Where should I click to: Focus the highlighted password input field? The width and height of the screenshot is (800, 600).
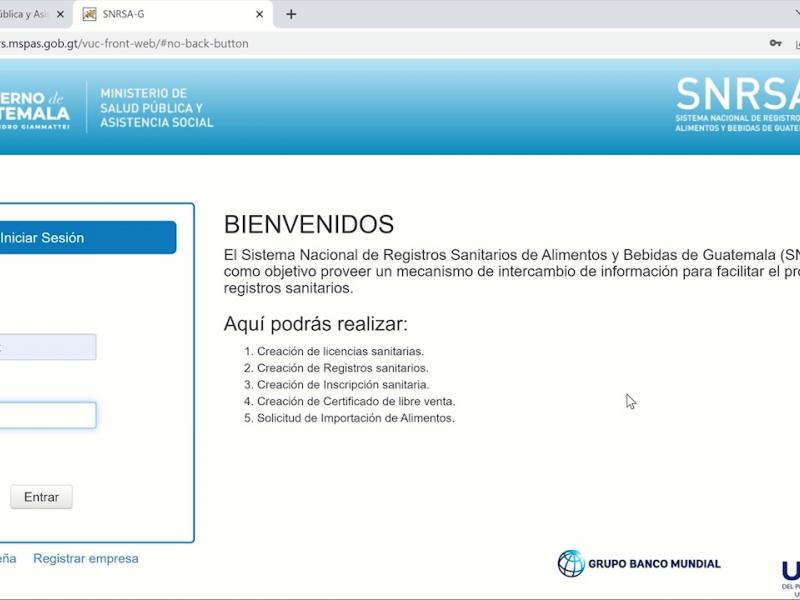pos(47,415)
